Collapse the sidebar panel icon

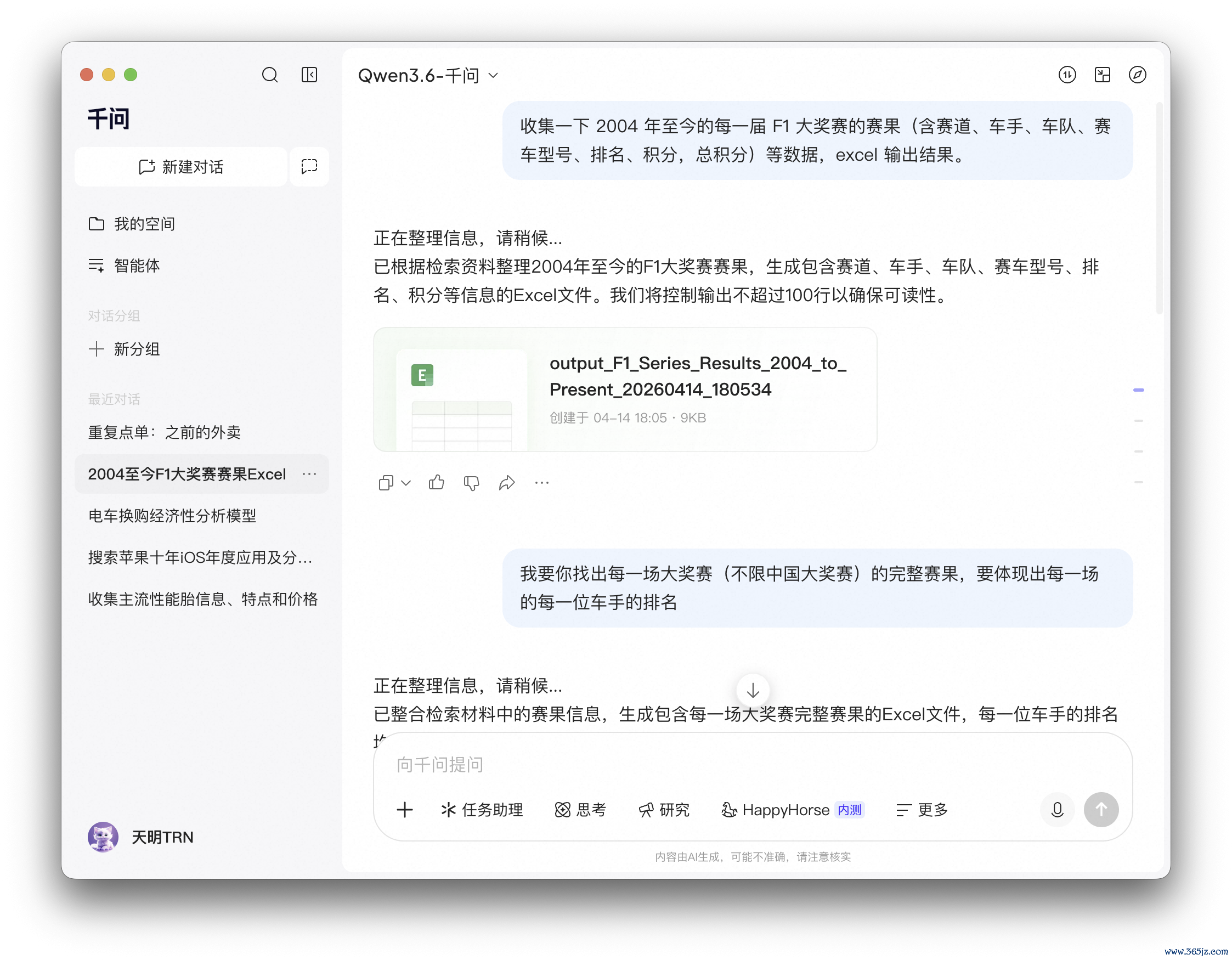(x=309, y=75)
